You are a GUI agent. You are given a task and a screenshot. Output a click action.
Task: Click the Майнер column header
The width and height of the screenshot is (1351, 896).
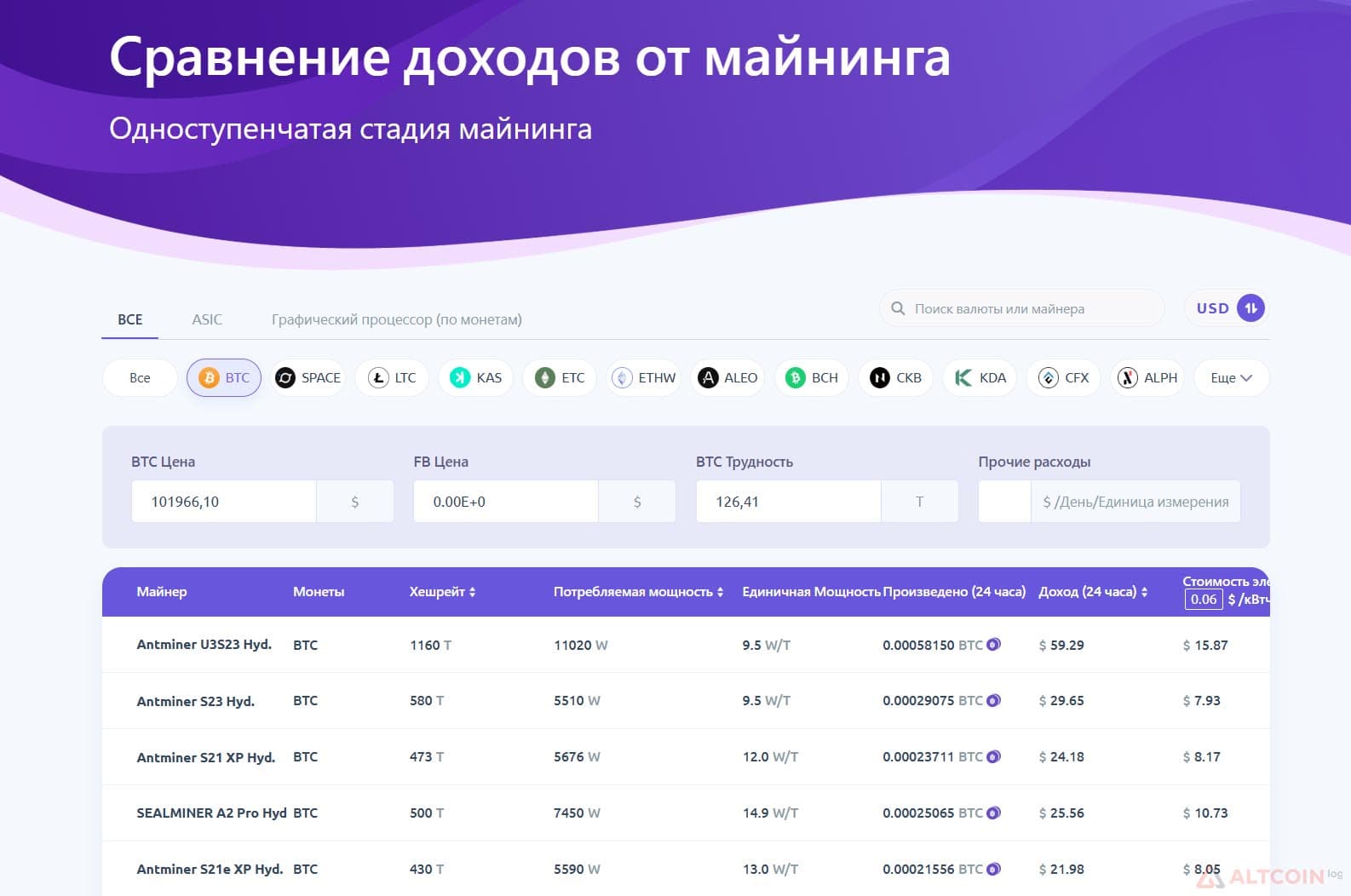162,591
